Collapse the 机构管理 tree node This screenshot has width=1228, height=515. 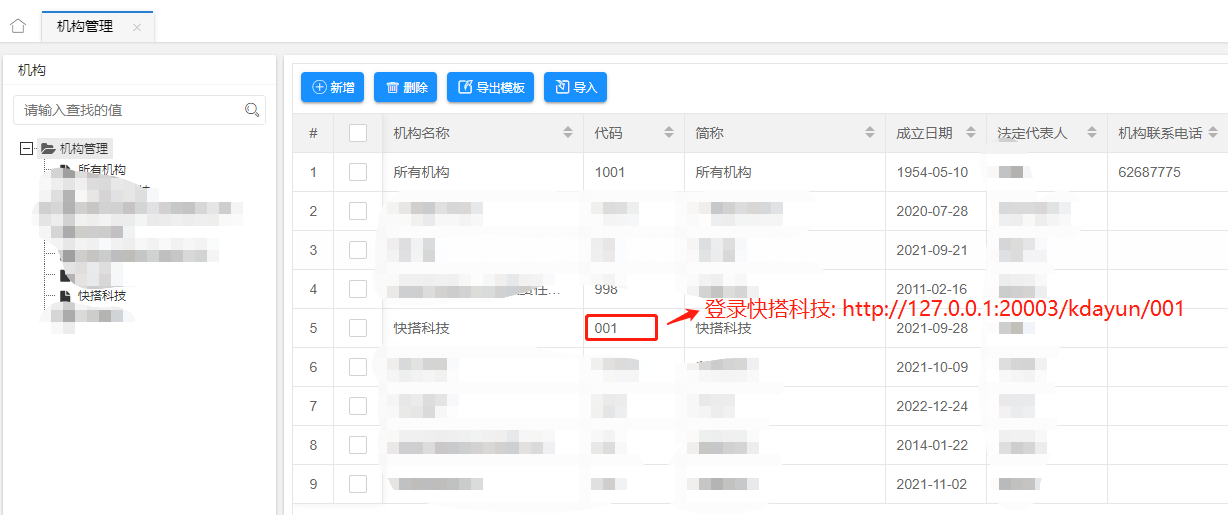27,149
